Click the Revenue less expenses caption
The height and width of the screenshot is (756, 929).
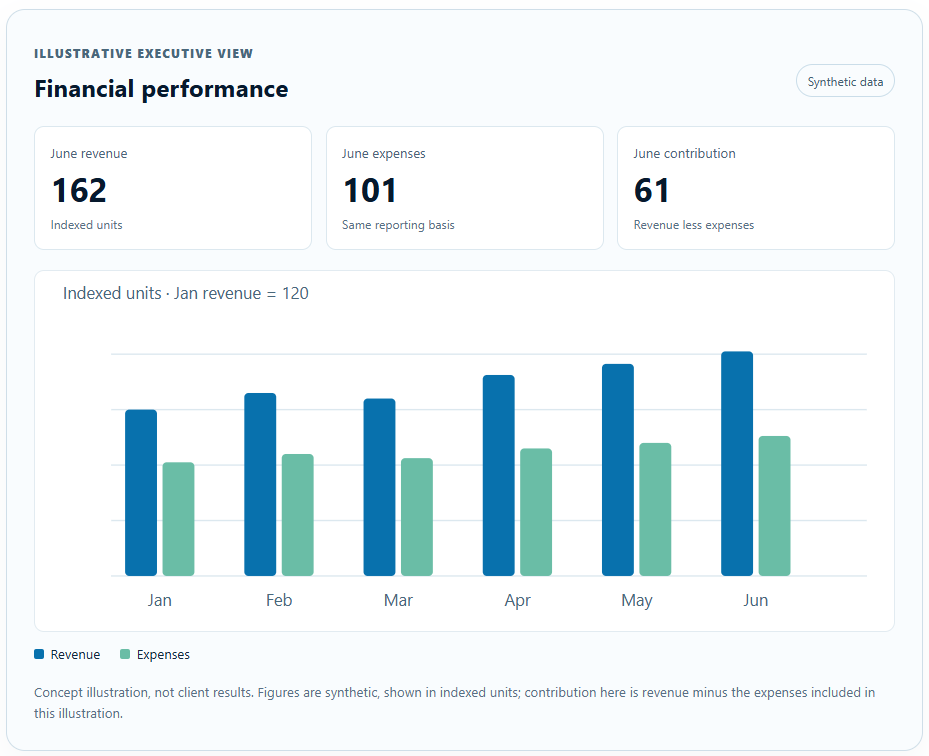694,225
